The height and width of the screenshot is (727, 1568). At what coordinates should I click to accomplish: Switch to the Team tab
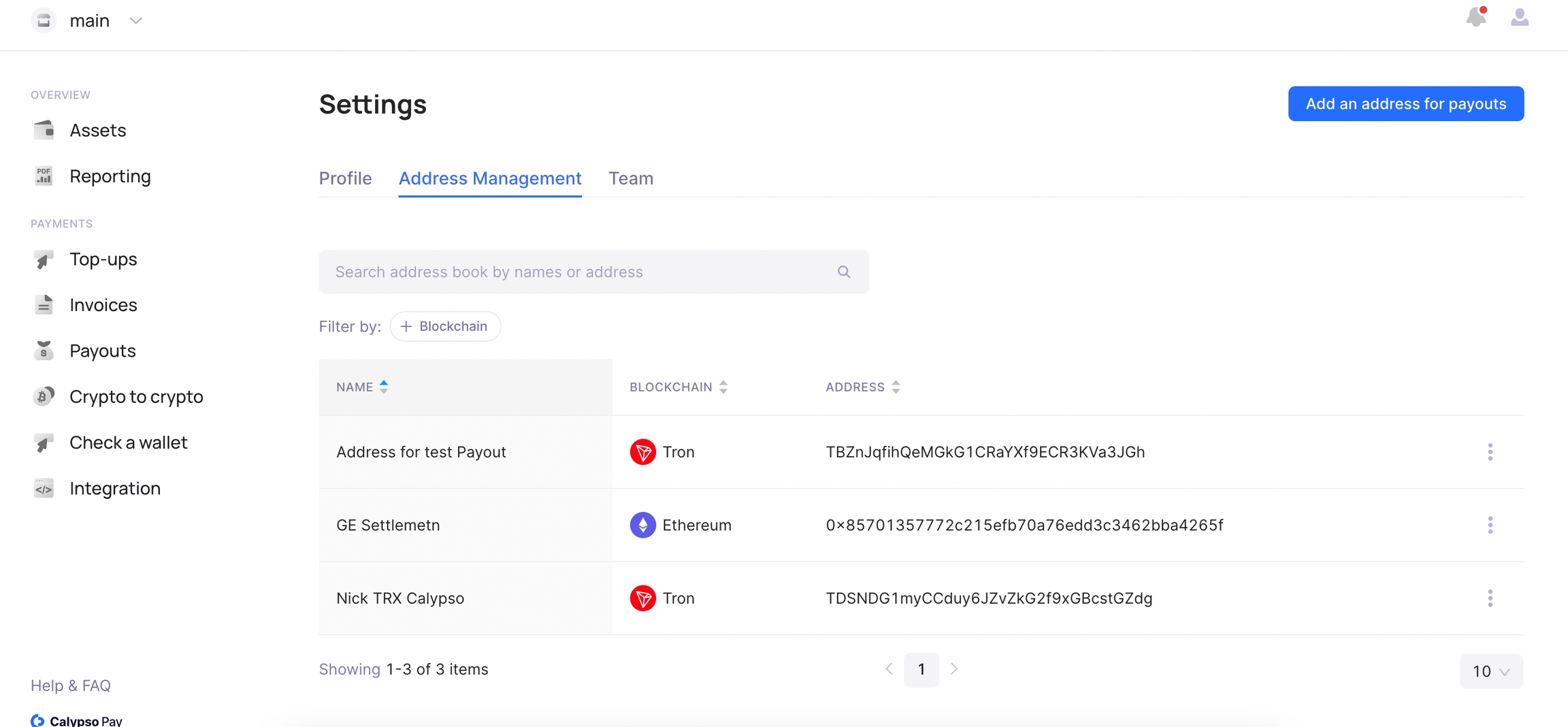pos(630,178)
